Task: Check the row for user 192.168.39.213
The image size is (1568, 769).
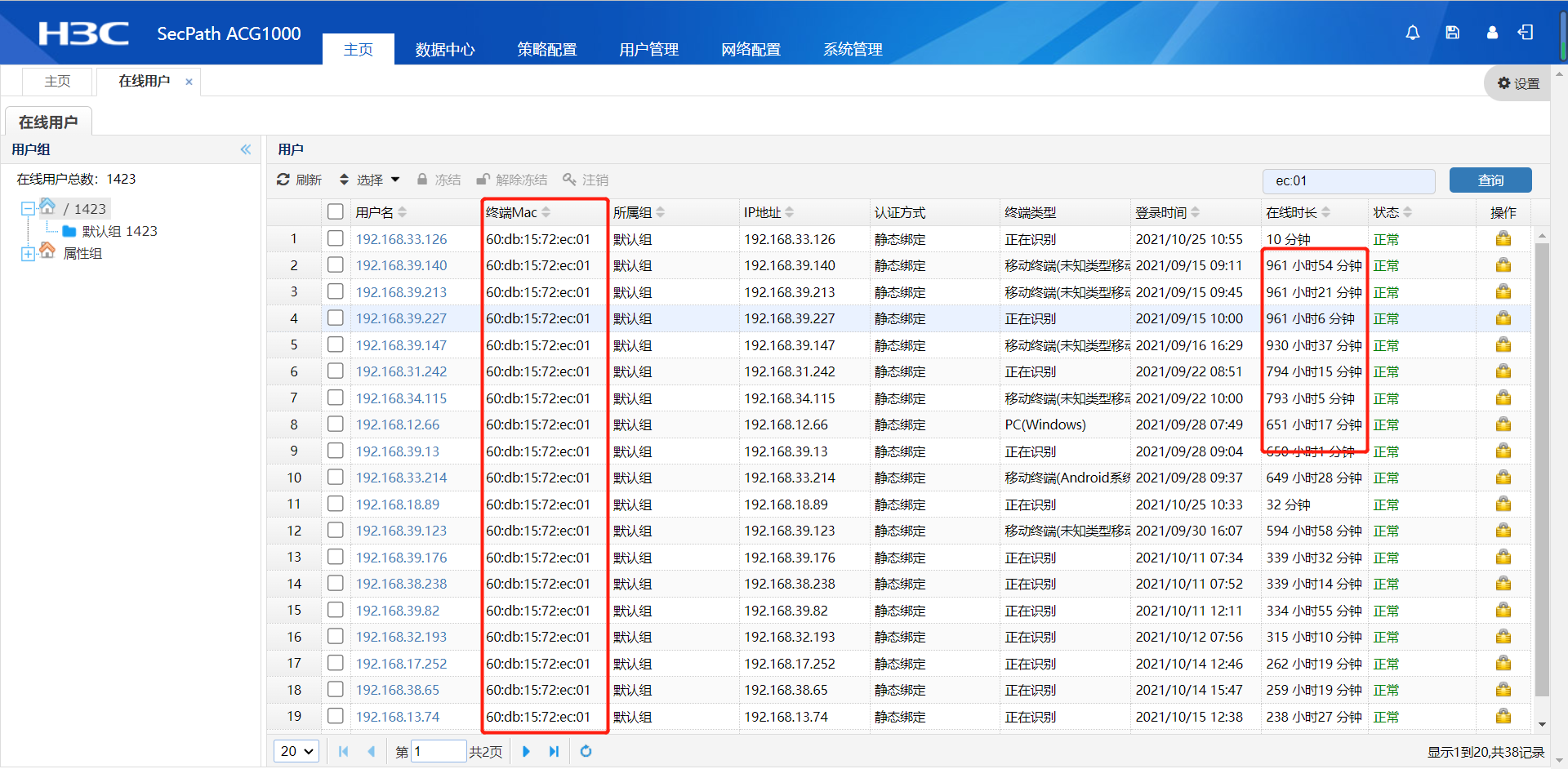Action: [x=335, y=291]
